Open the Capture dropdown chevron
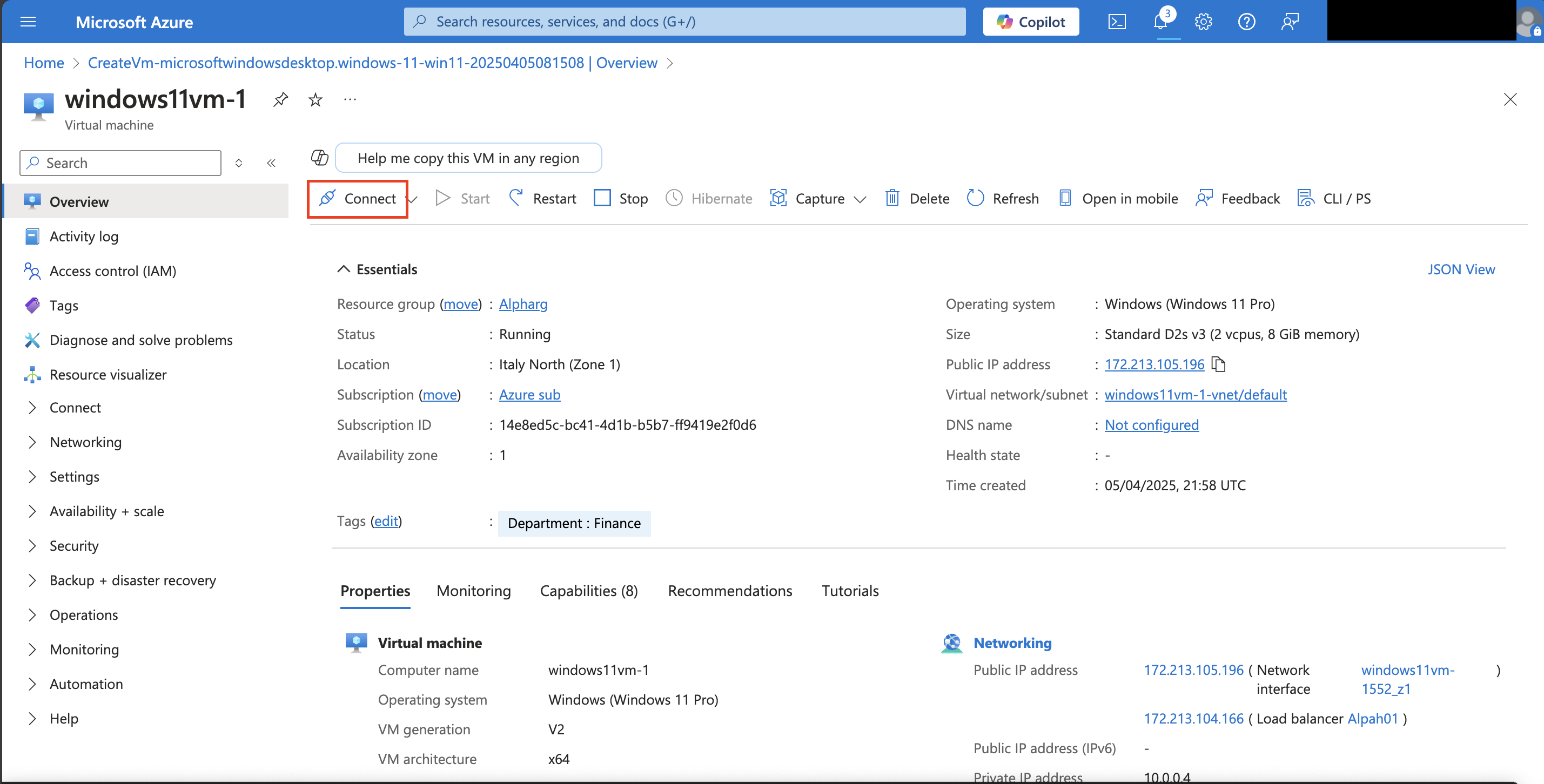Screen dimensions: 1544x784 pyautogui.click(x=860, y=199)
